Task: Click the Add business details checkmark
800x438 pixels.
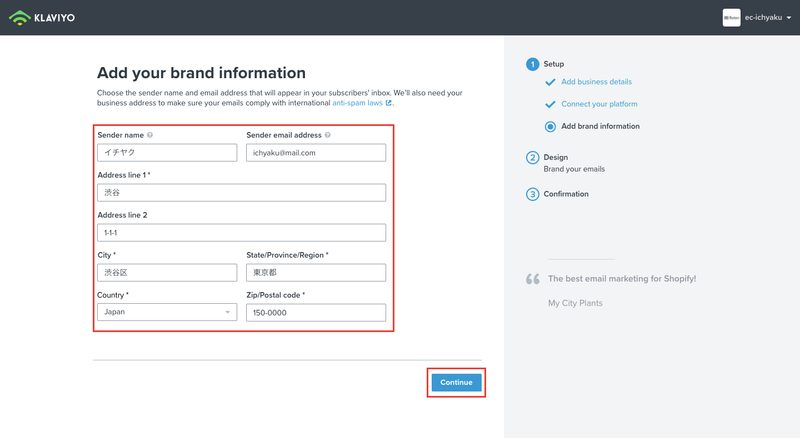Action: (x=550, y=82)
